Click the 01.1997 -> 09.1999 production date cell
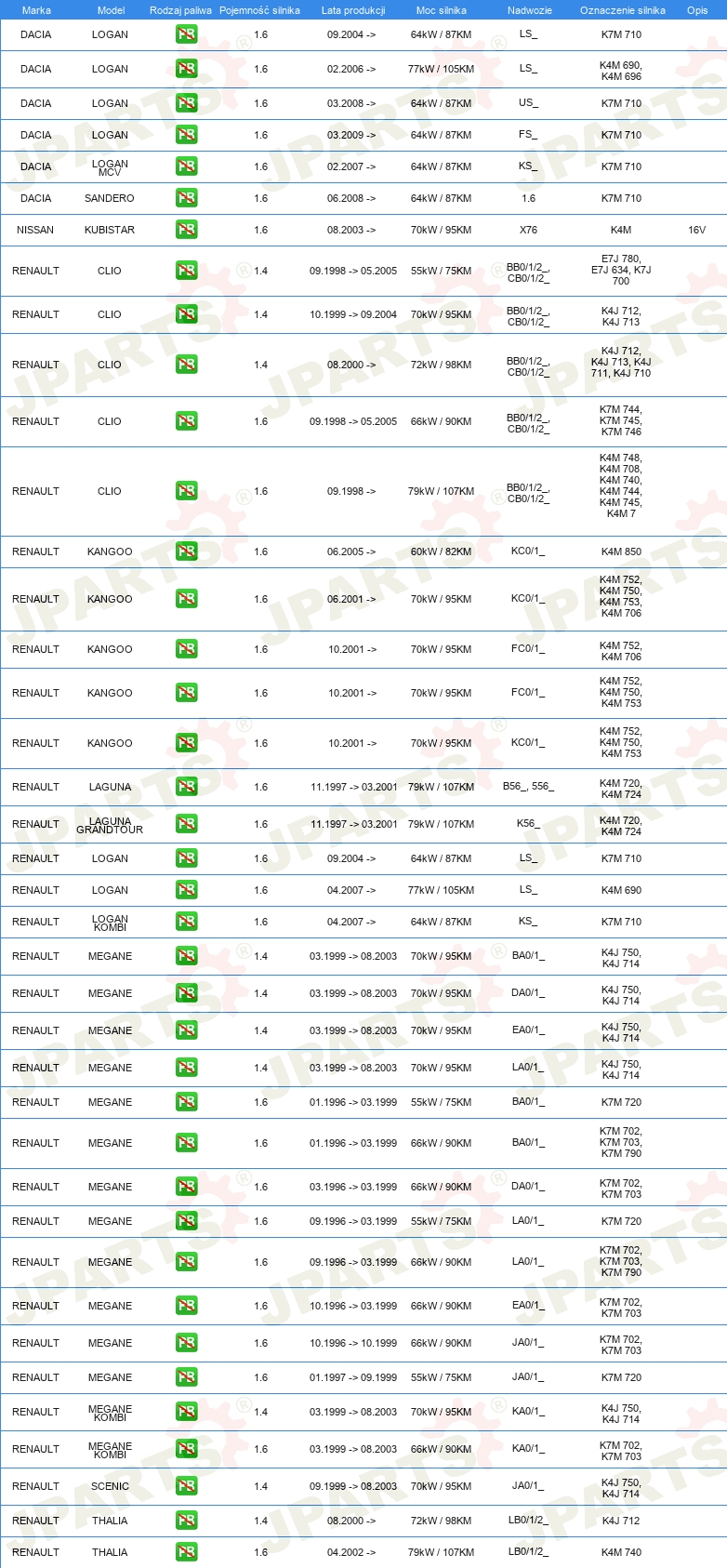The width and height of the screenshot is (727, 1568). point(353,1377)
